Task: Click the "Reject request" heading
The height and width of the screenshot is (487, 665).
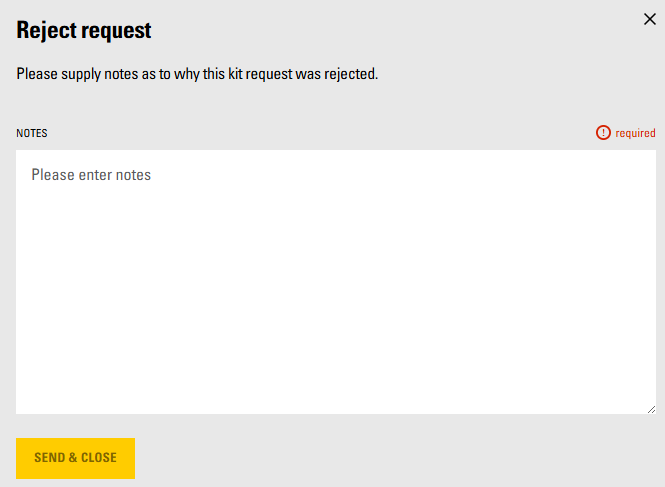Action: tap(84, 31)
